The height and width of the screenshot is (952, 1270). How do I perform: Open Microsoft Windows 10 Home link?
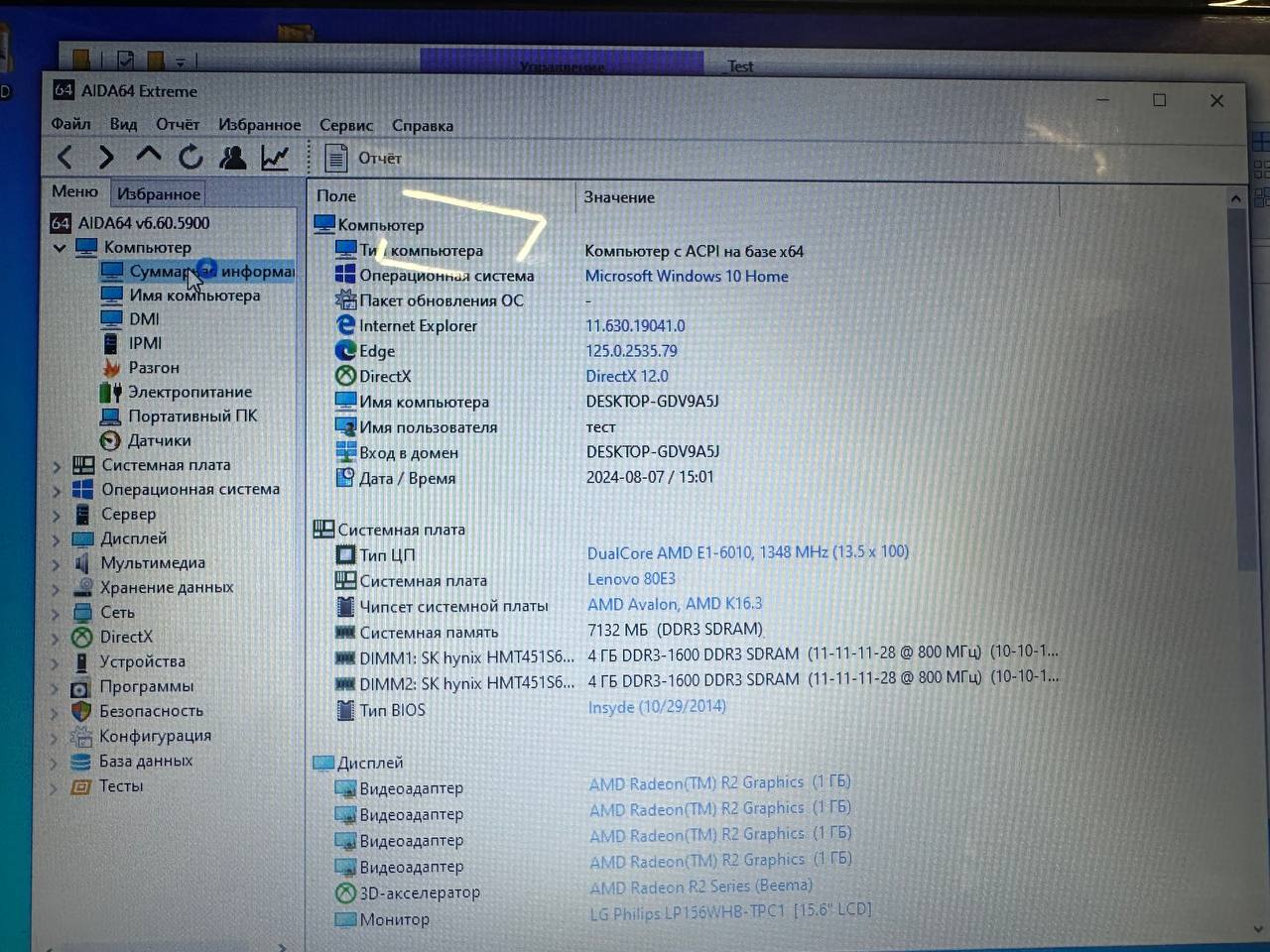pyautogui.click(x=687, y=276)
